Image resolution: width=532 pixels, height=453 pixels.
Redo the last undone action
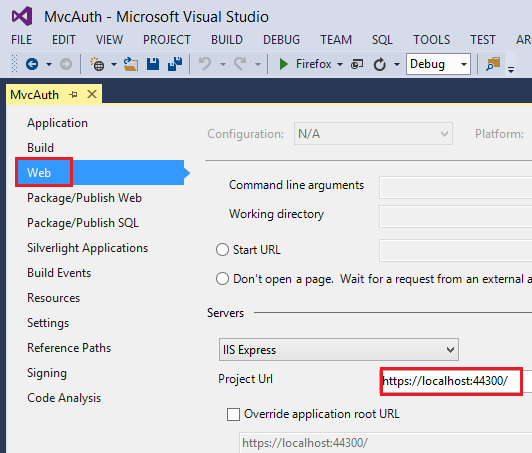click(240, 64)
